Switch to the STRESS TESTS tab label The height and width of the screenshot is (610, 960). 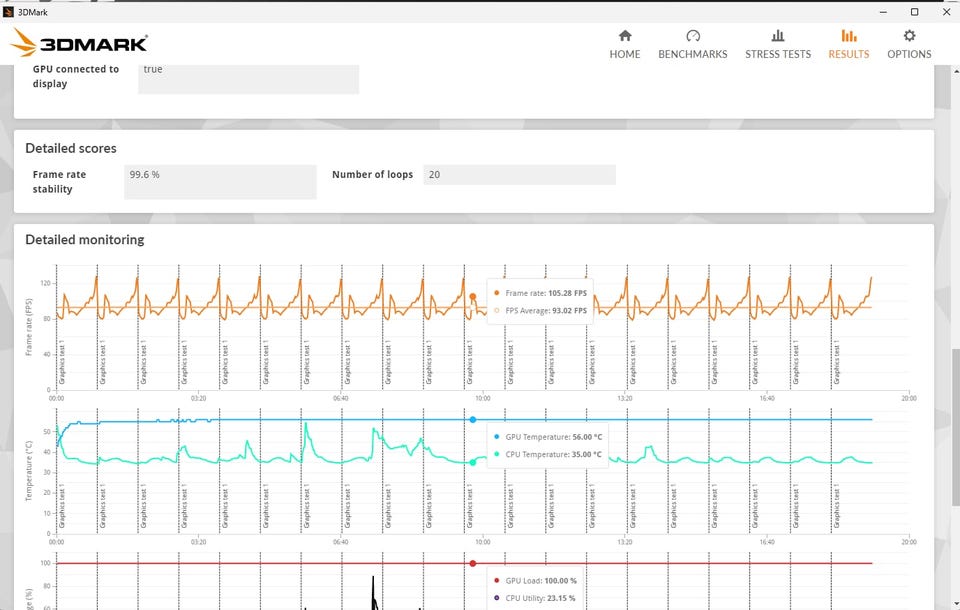778,54
